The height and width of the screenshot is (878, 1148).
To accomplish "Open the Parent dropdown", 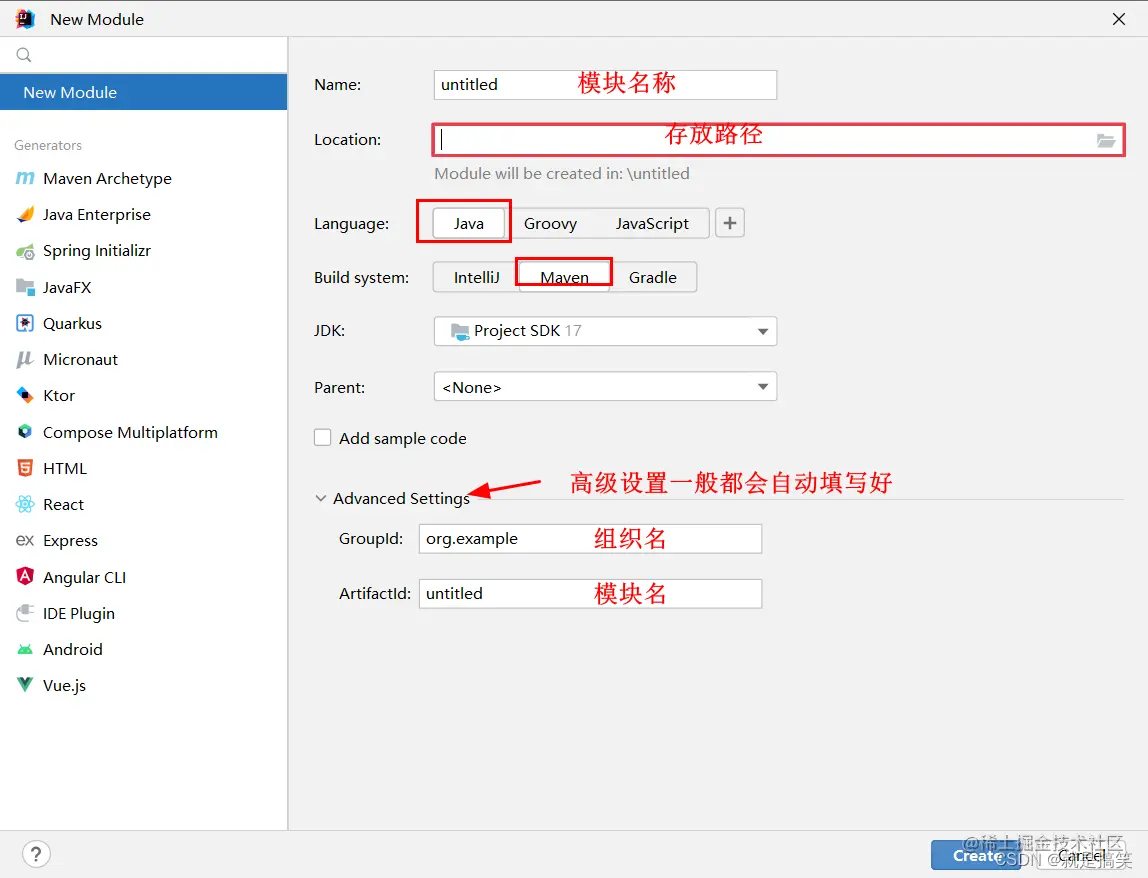I will [x=605, y=387].
